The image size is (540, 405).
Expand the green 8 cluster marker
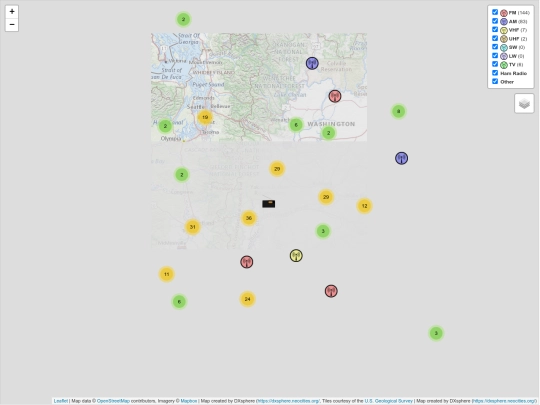398,111
